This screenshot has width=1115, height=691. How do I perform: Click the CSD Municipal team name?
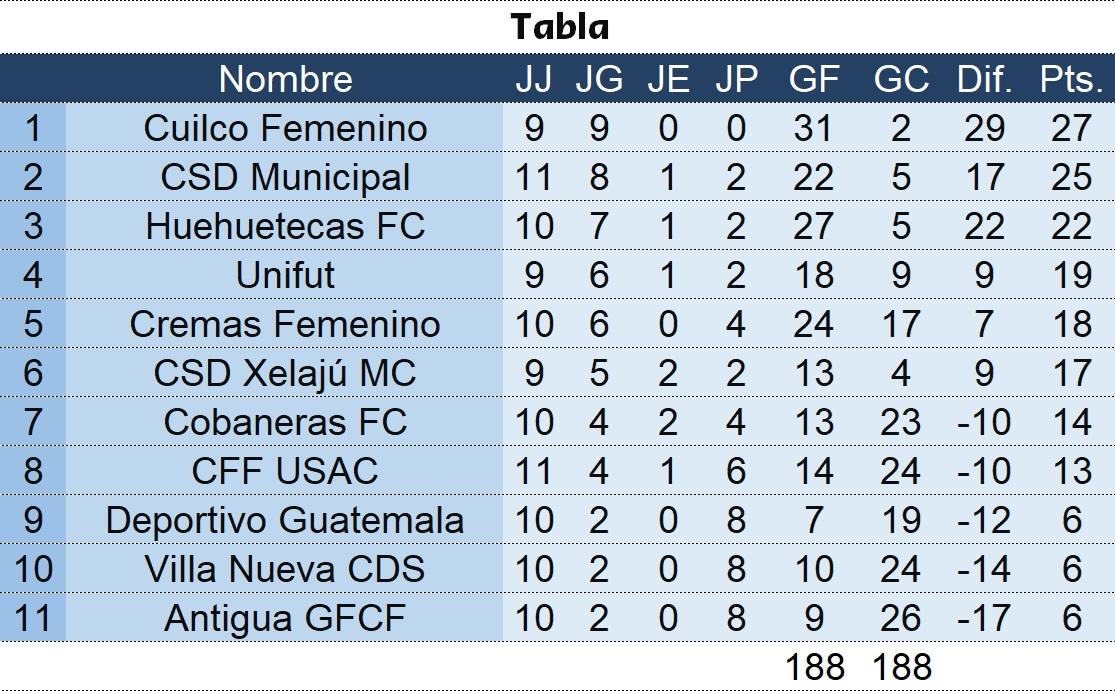pyautogui.click(x=285, y=177)
